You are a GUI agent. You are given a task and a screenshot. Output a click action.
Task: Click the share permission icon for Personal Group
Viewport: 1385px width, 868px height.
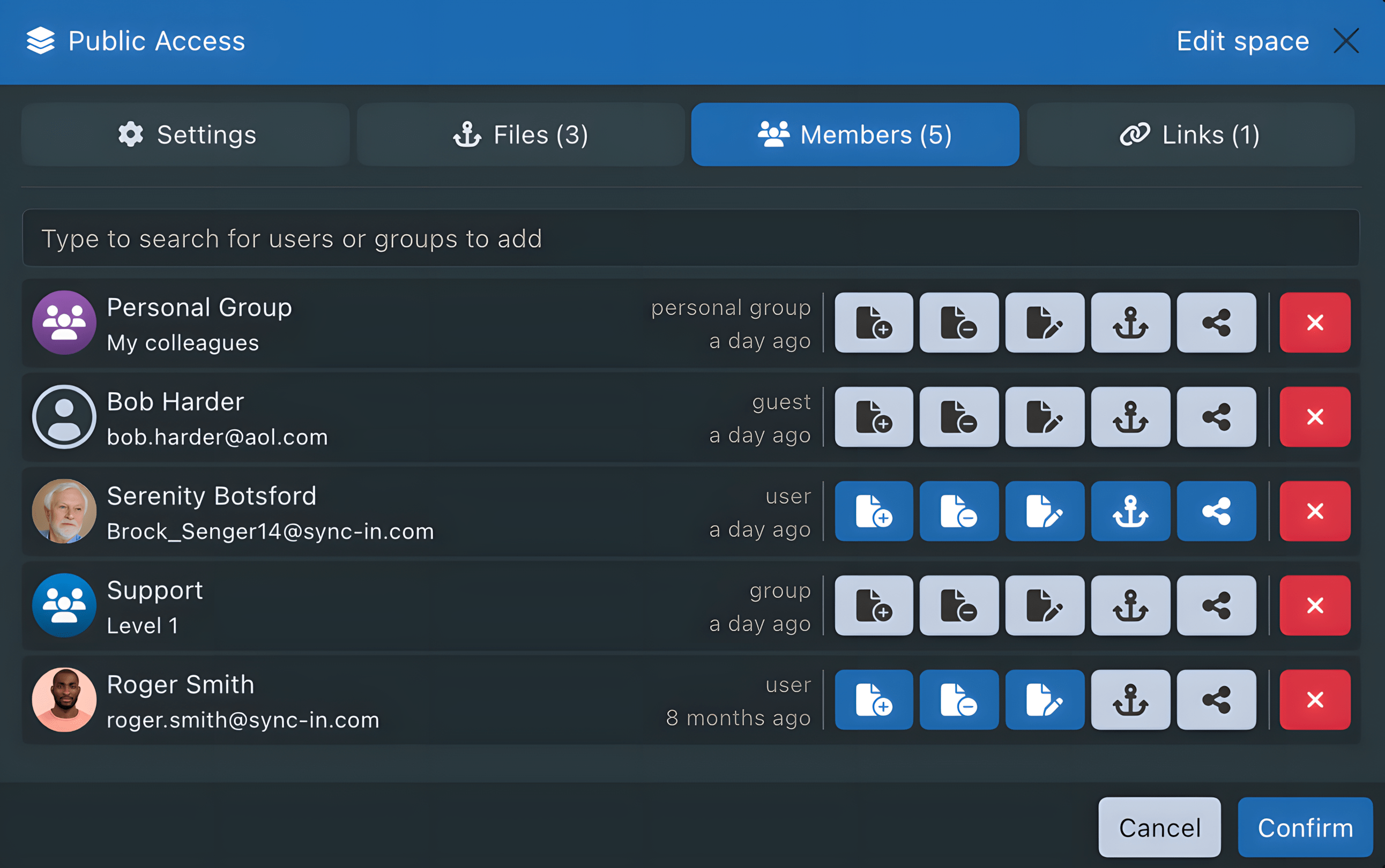[x=1216, y=323]
